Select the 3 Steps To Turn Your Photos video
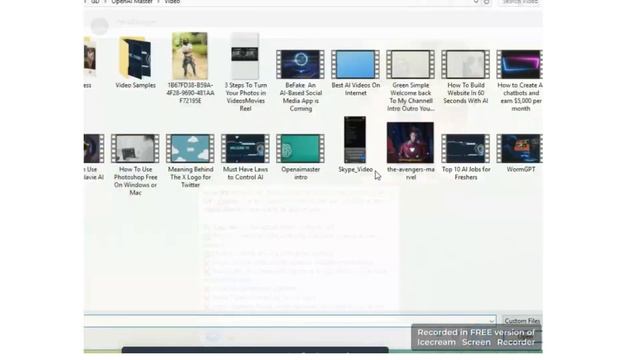 pyautogui.click(x=245, y=71)
